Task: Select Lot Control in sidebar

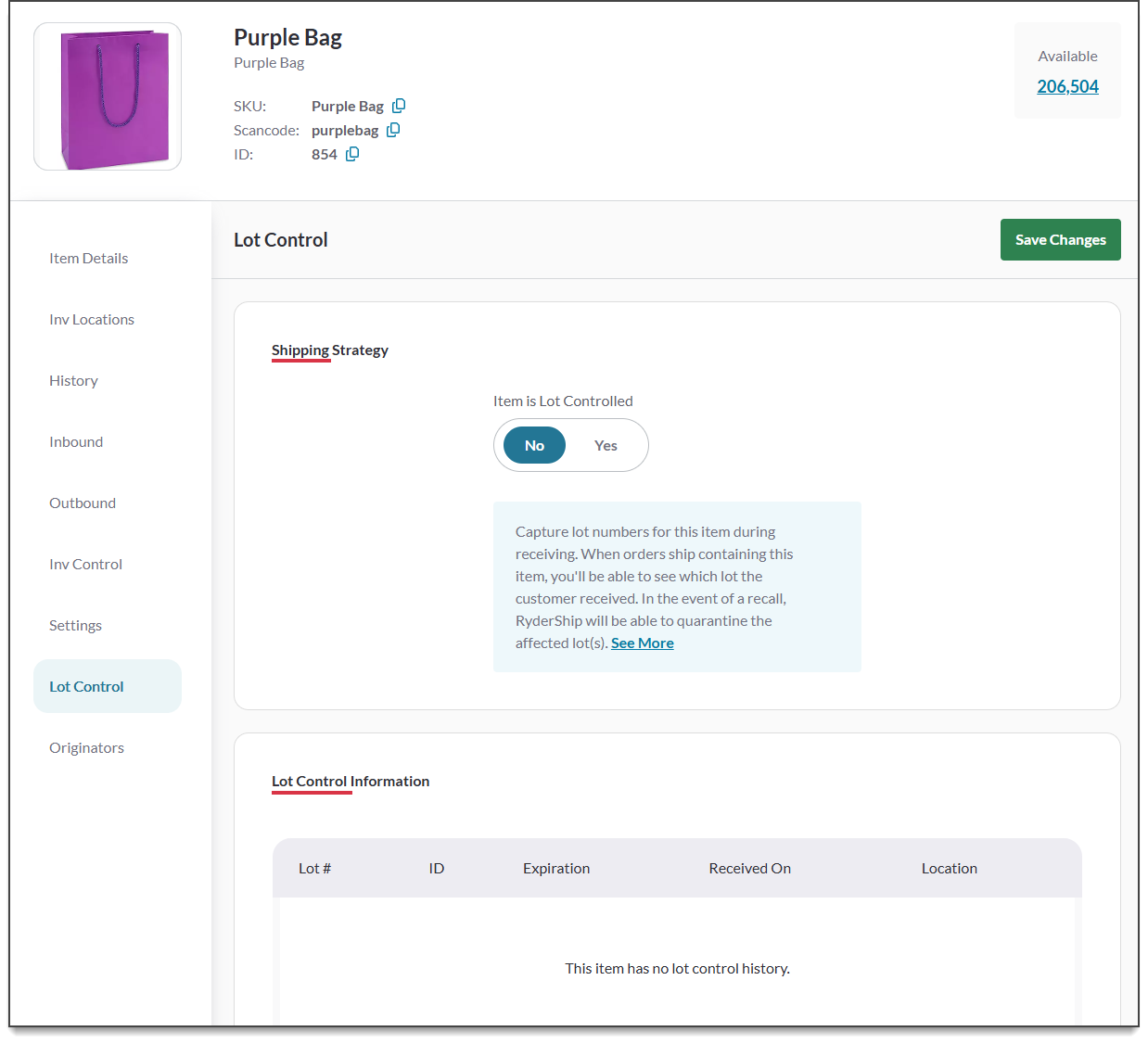Action: pos(86,686)
